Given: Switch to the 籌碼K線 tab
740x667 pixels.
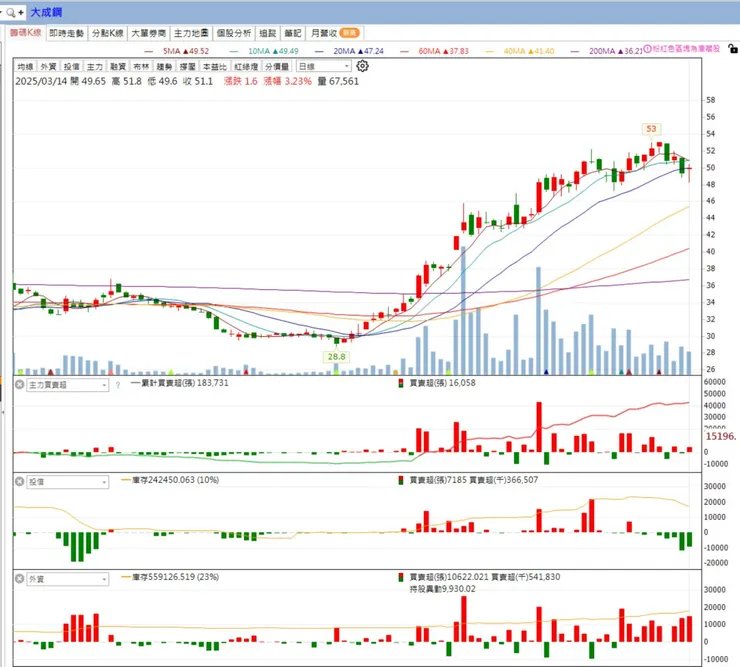Looking at the screenshot, I should [x=25, y=33].
